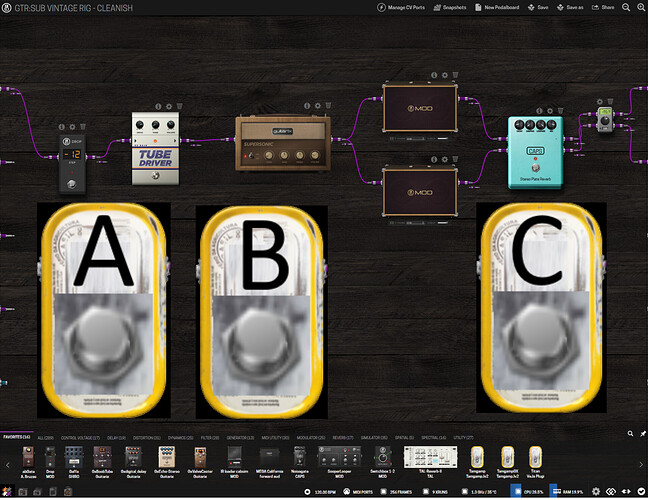
Task: Remove the upper MOD cabinet via trash icon
Action: tap(455, 75)
